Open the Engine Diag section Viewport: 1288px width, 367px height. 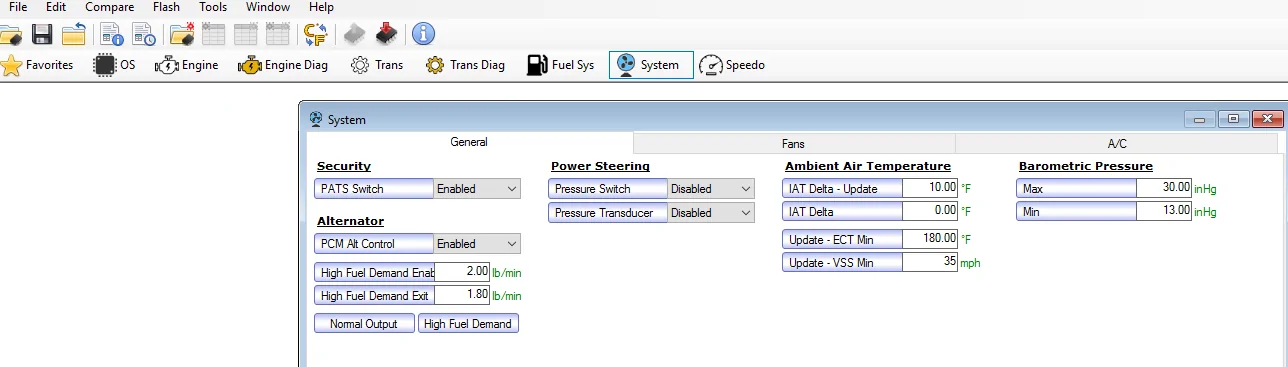283,65
